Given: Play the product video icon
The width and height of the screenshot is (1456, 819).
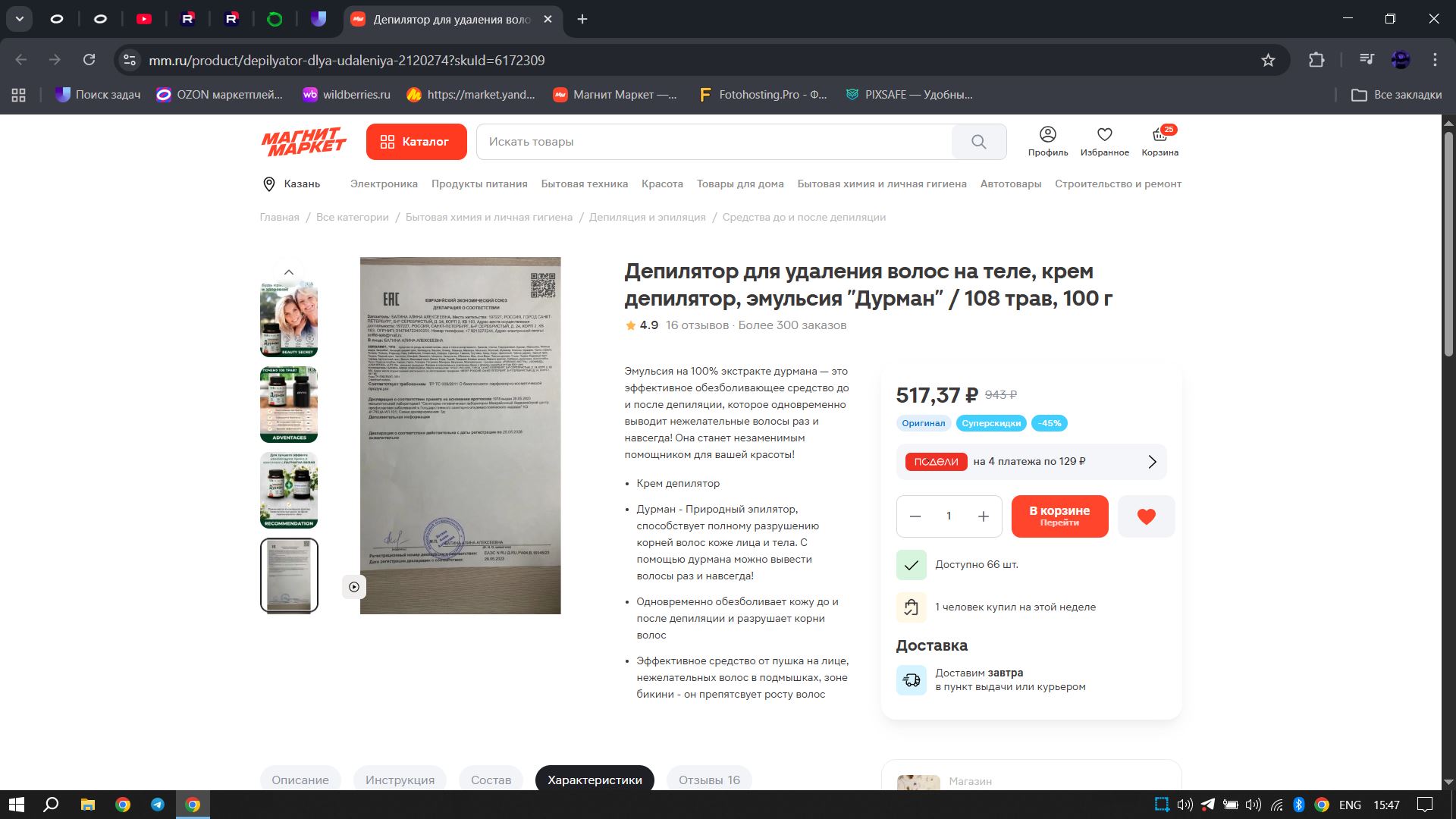Looking at the screenshot, I should tap(353, 587).
